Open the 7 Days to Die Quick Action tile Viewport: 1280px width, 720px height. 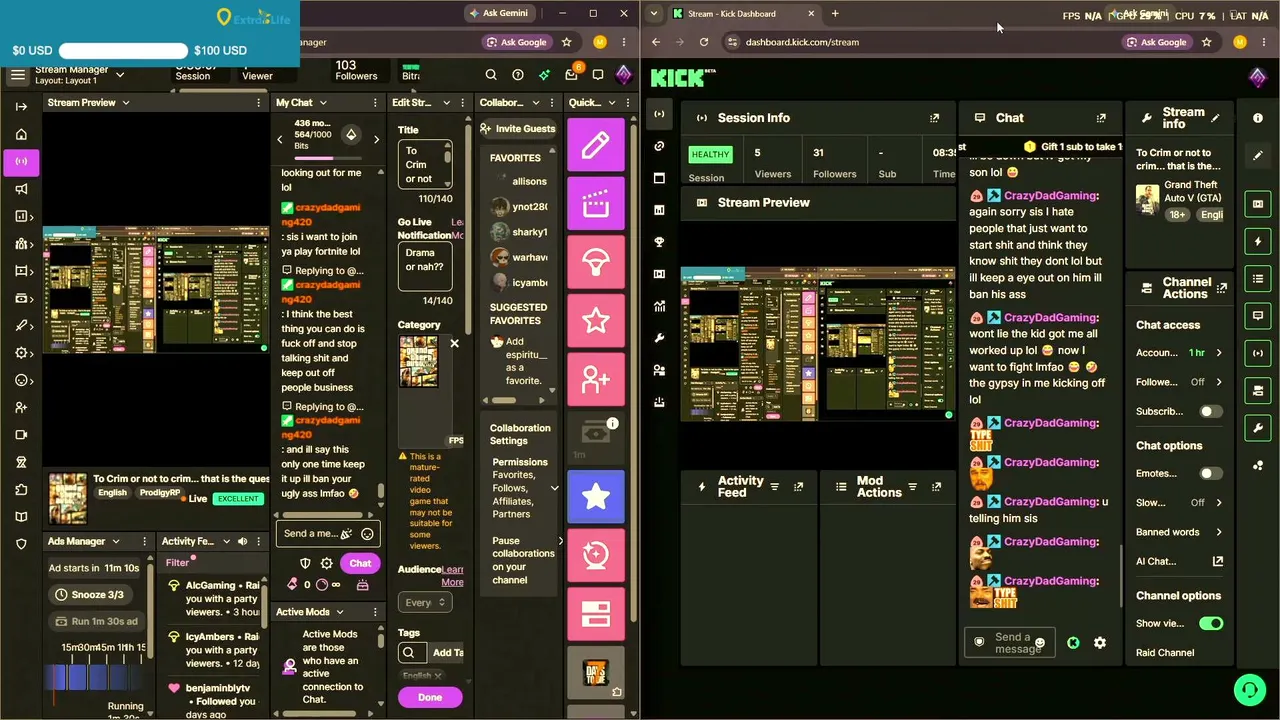[596, 673]
